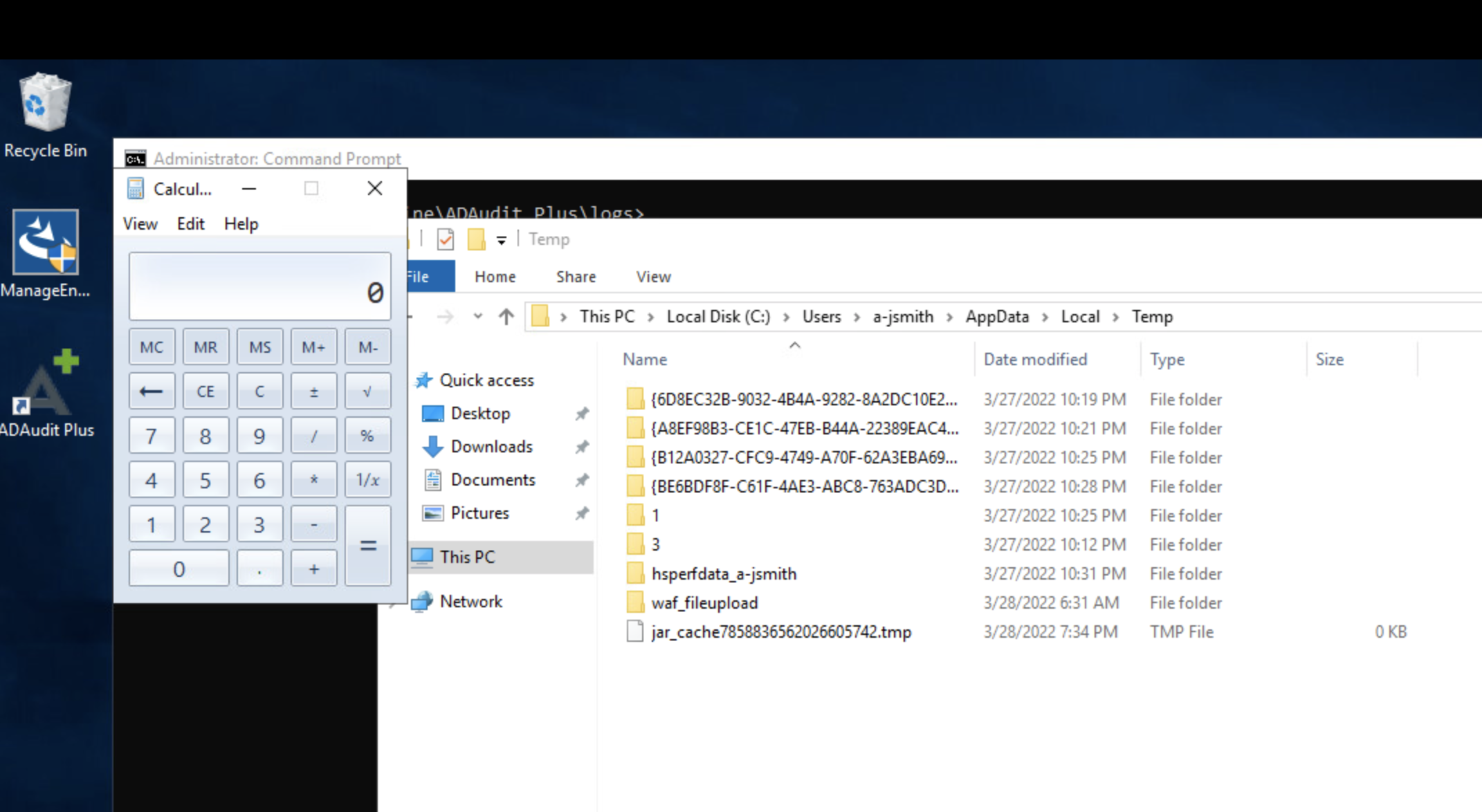Click the new folder icon in Explorer title bar
The width and height of the screenshot is (1482, 812).
(476, 239)
